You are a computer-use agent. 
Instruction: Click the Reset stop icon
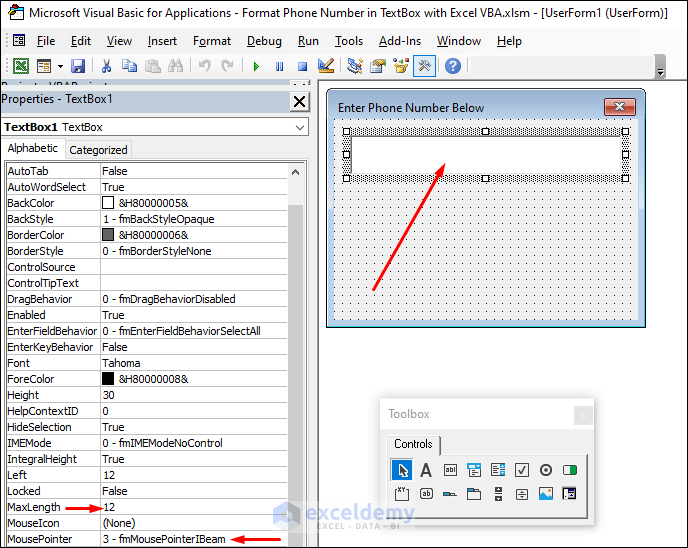[302, 67]
